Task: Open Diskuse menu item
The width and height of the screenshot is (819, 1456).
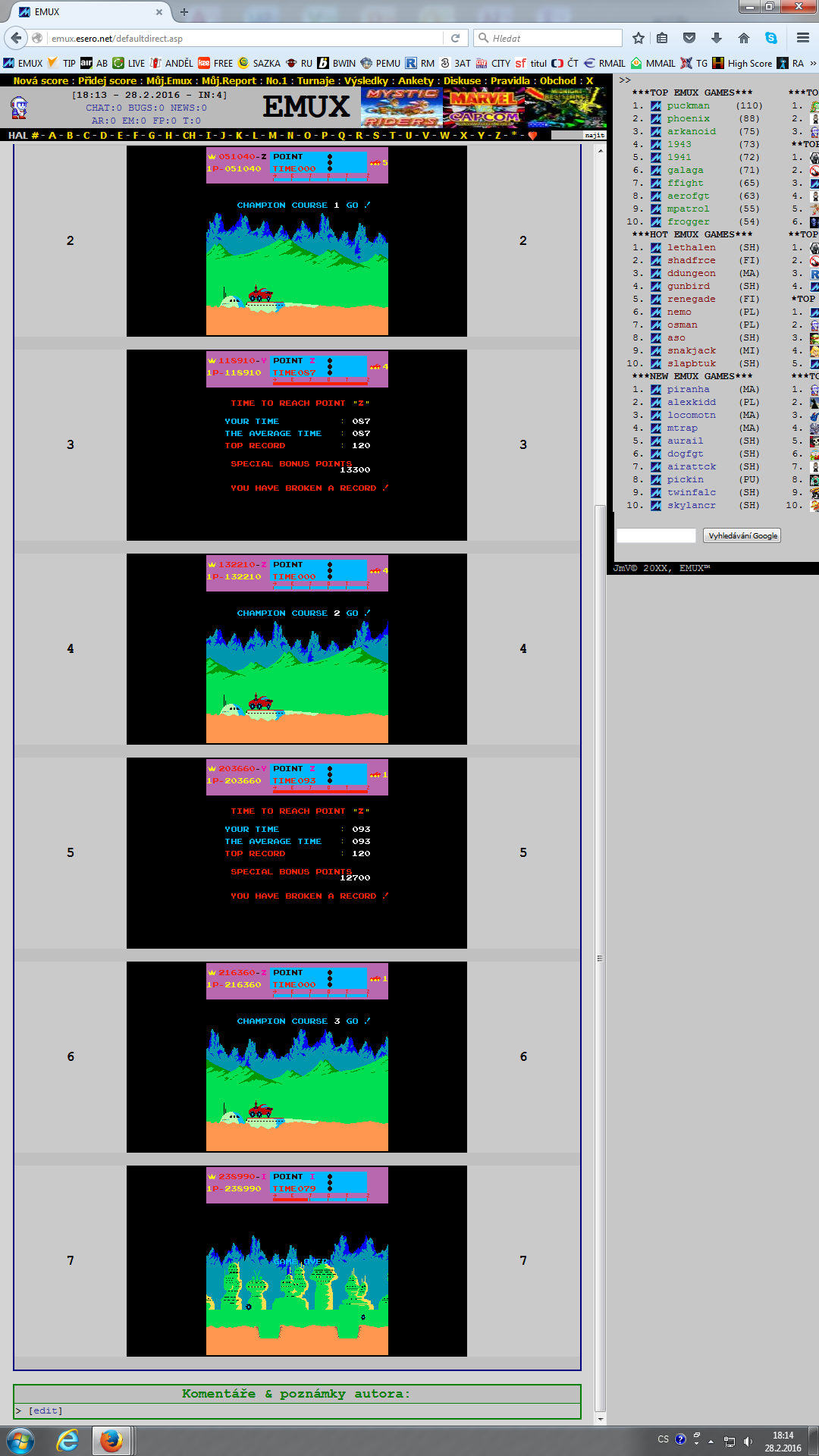Action: click(x=462, y=80)
